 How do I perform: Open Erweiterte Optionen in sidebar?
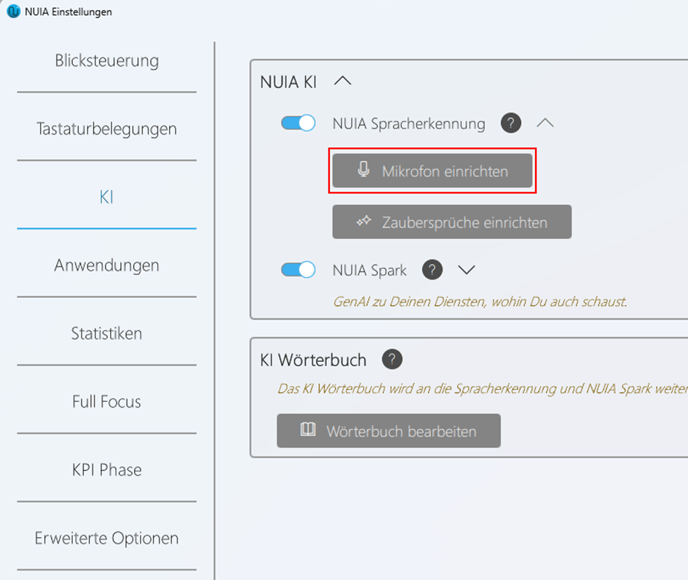[x=107, y=538]
